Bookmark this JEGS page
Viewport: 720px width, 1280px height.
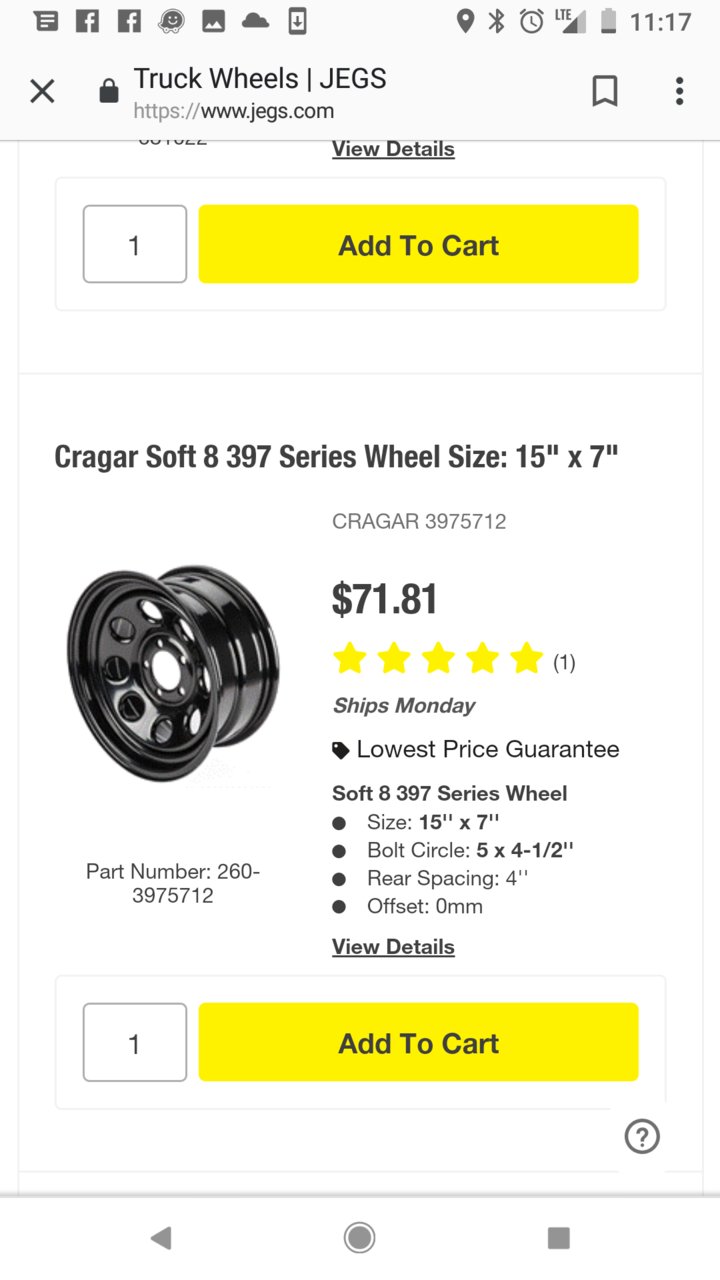pyautogui.click(x=604, y=92)
